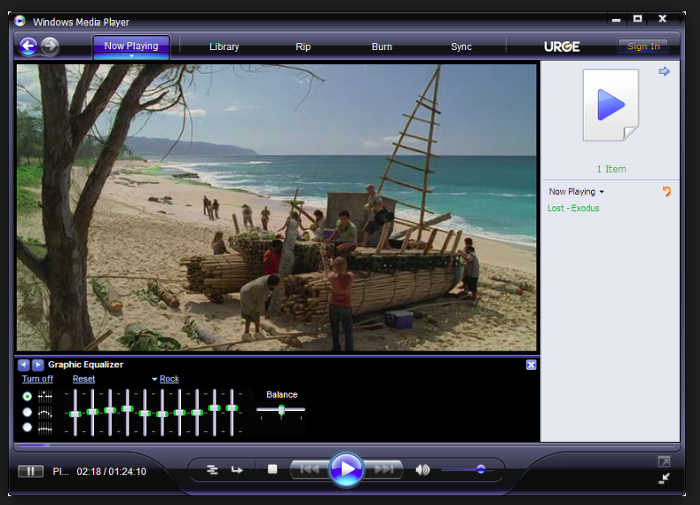This screenshot has height=505, width=700.
Task: Click the volume slider
Action: (467, 470)
